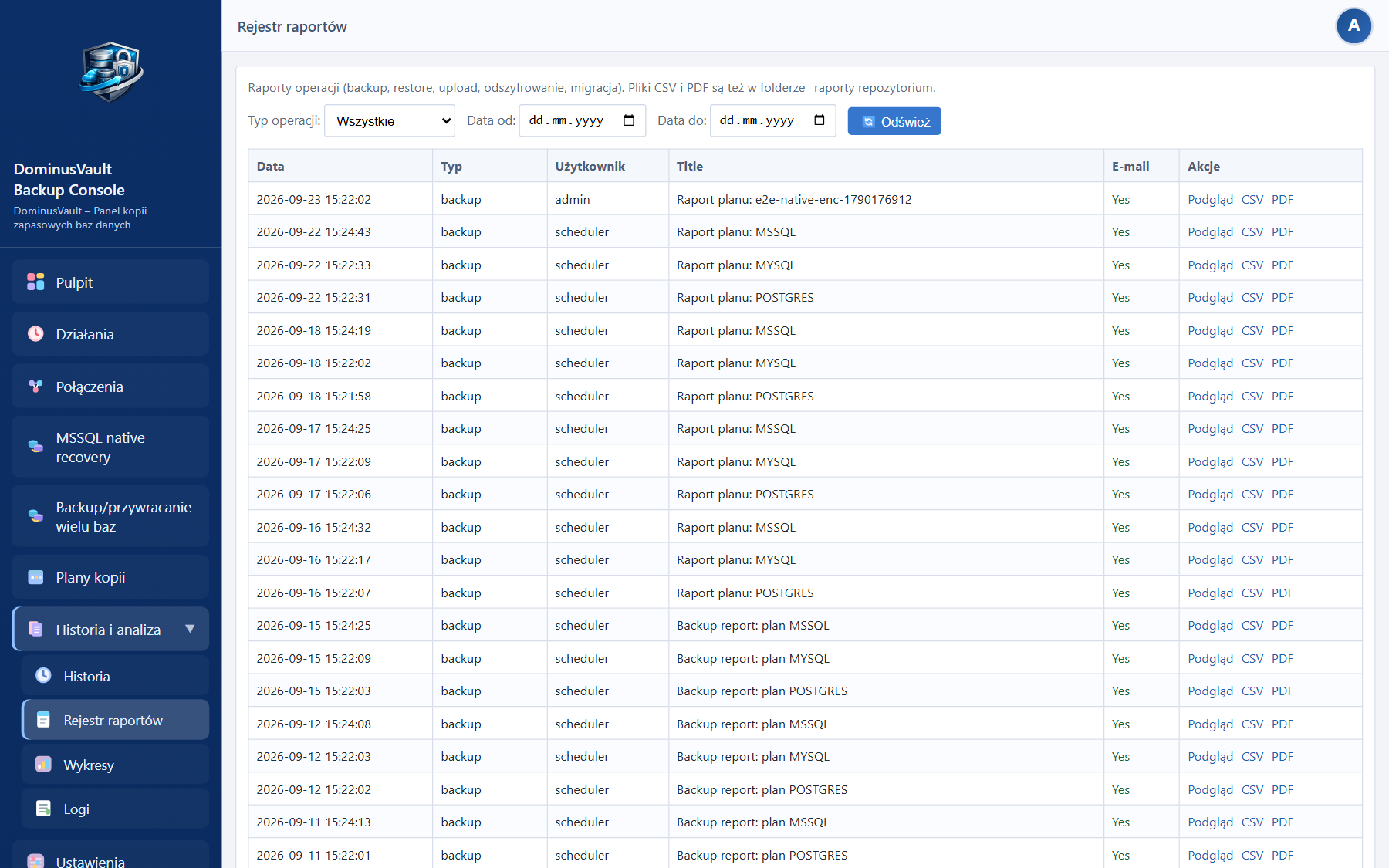Go to the Pulpit menu item
This screenshot has height=868, width=1389.
tap(110, 282)
